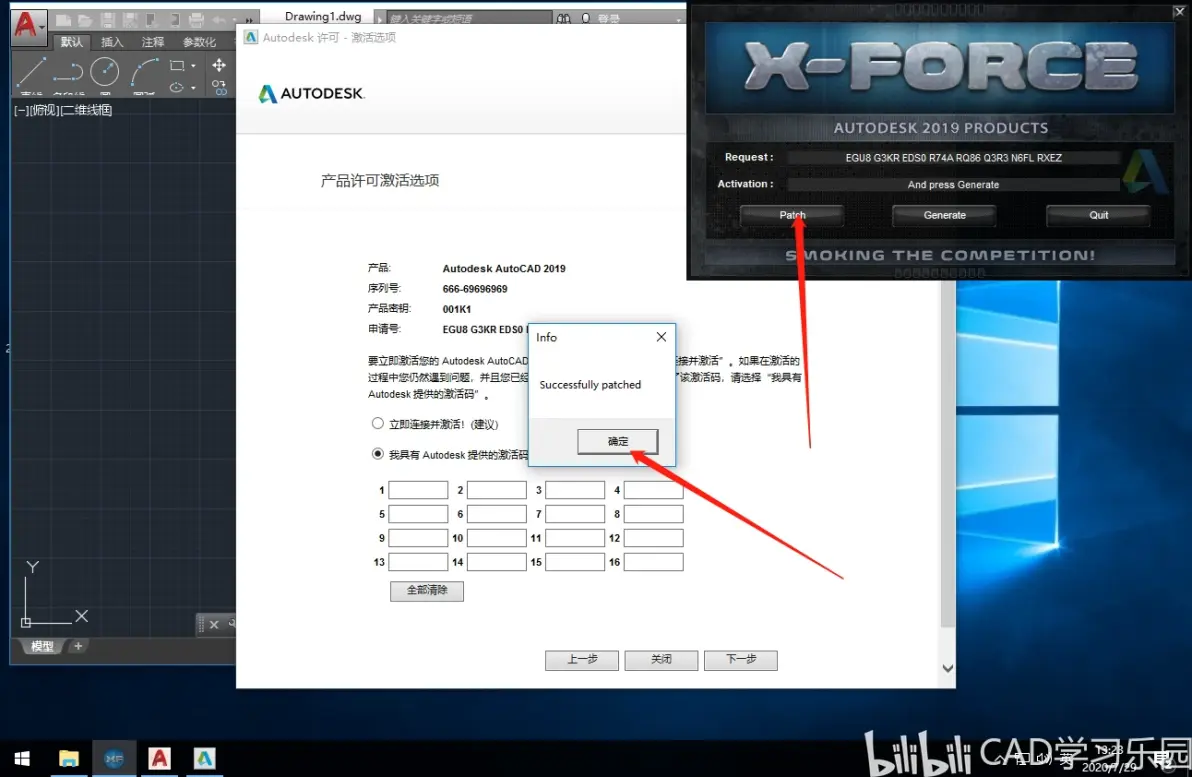
Task: Click the Generate button in X-Force
Action: point(944,215)
